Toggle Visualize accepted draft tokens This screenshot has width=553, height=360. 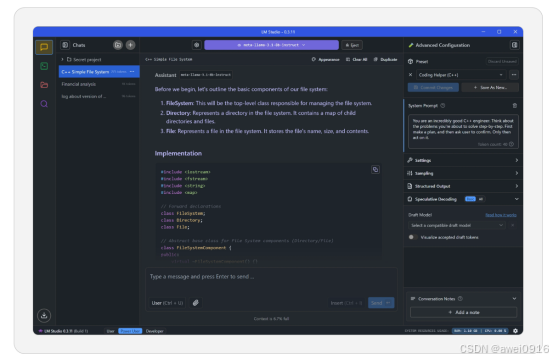[x=412, y=237]
